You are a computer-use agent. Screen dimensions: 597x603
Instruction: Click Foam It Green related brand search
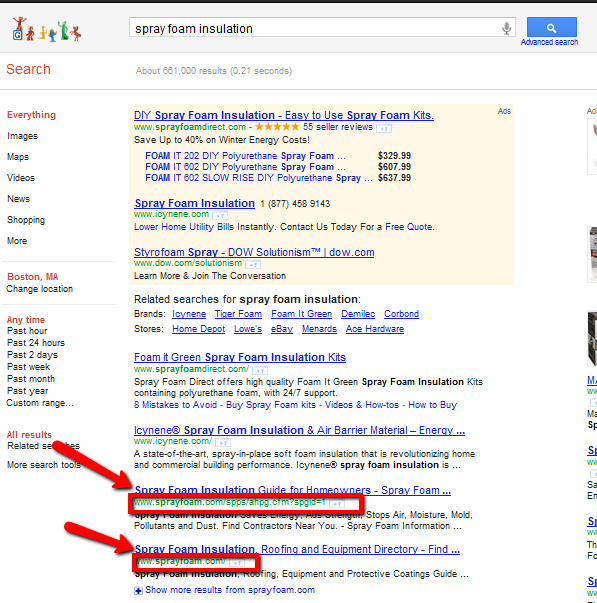pos(302,314)
